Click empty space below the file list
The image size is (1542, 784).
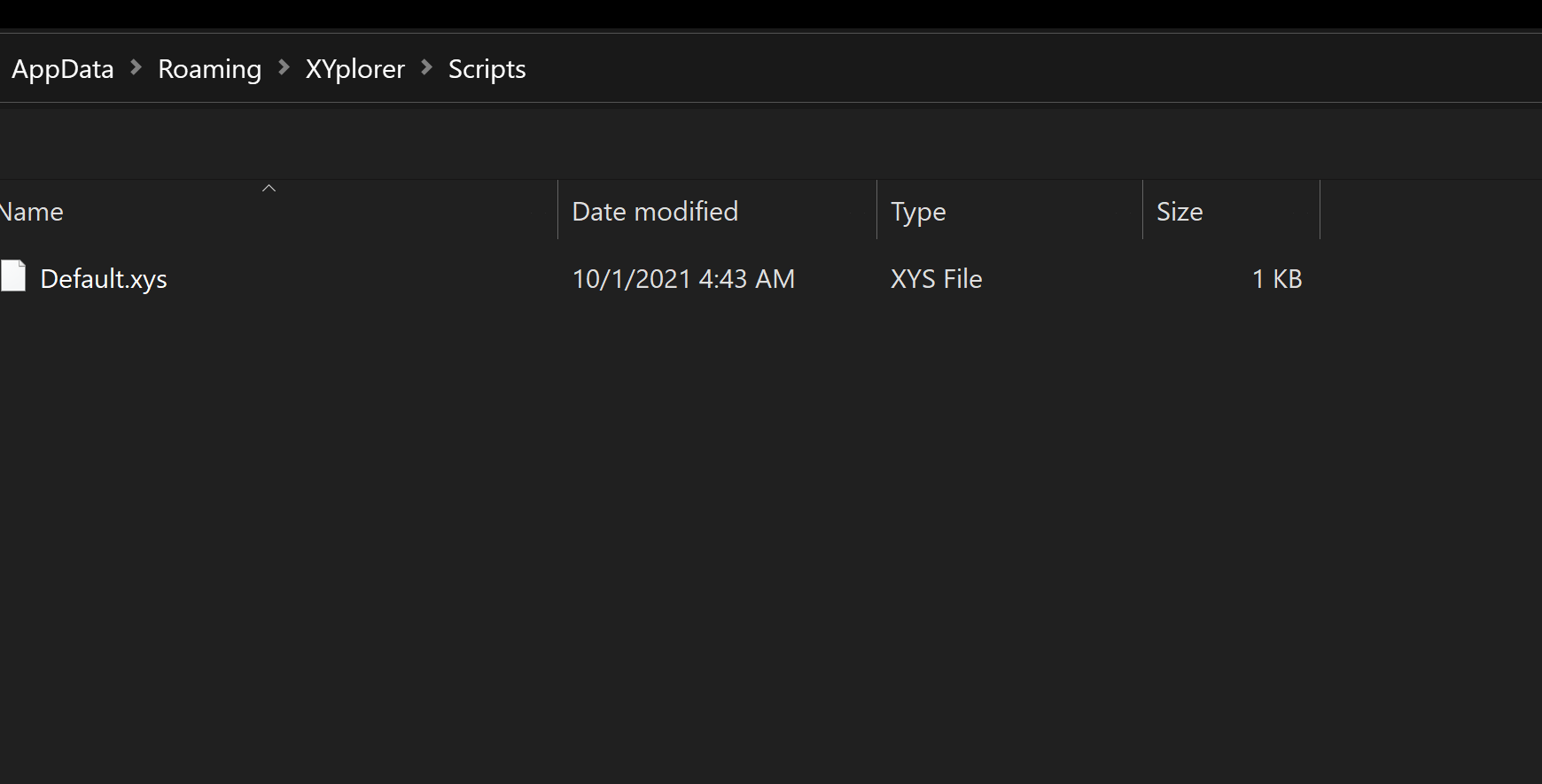coord(620,532)
